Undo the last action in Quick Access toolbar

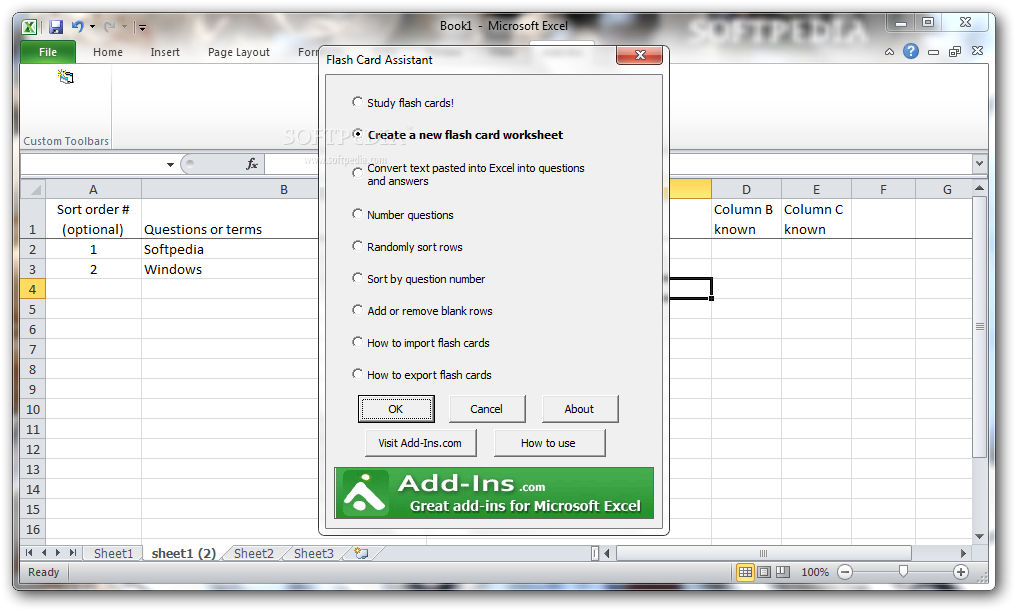[x=78, y=27]
